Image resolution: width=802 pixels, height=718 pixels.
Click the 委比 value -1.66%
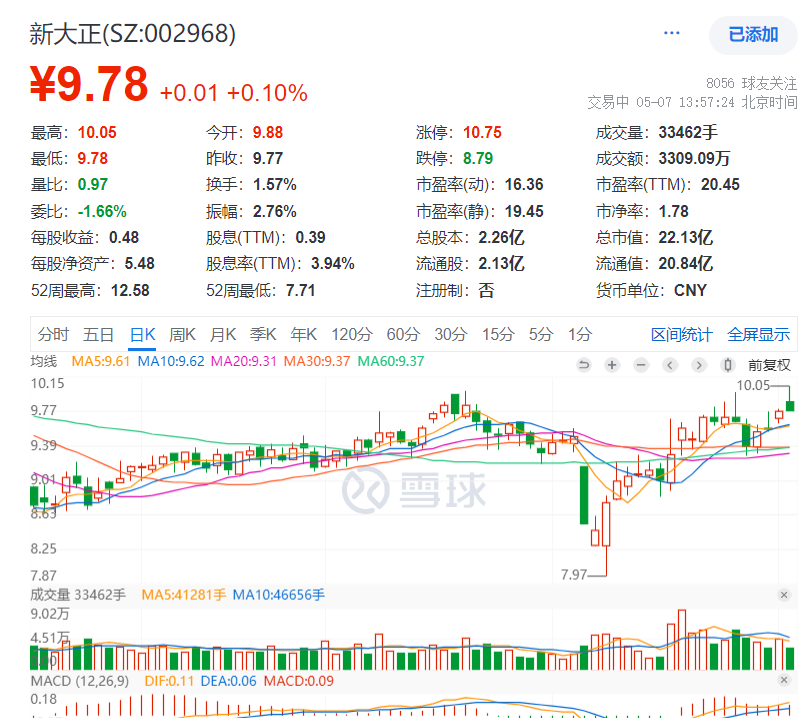102,212
